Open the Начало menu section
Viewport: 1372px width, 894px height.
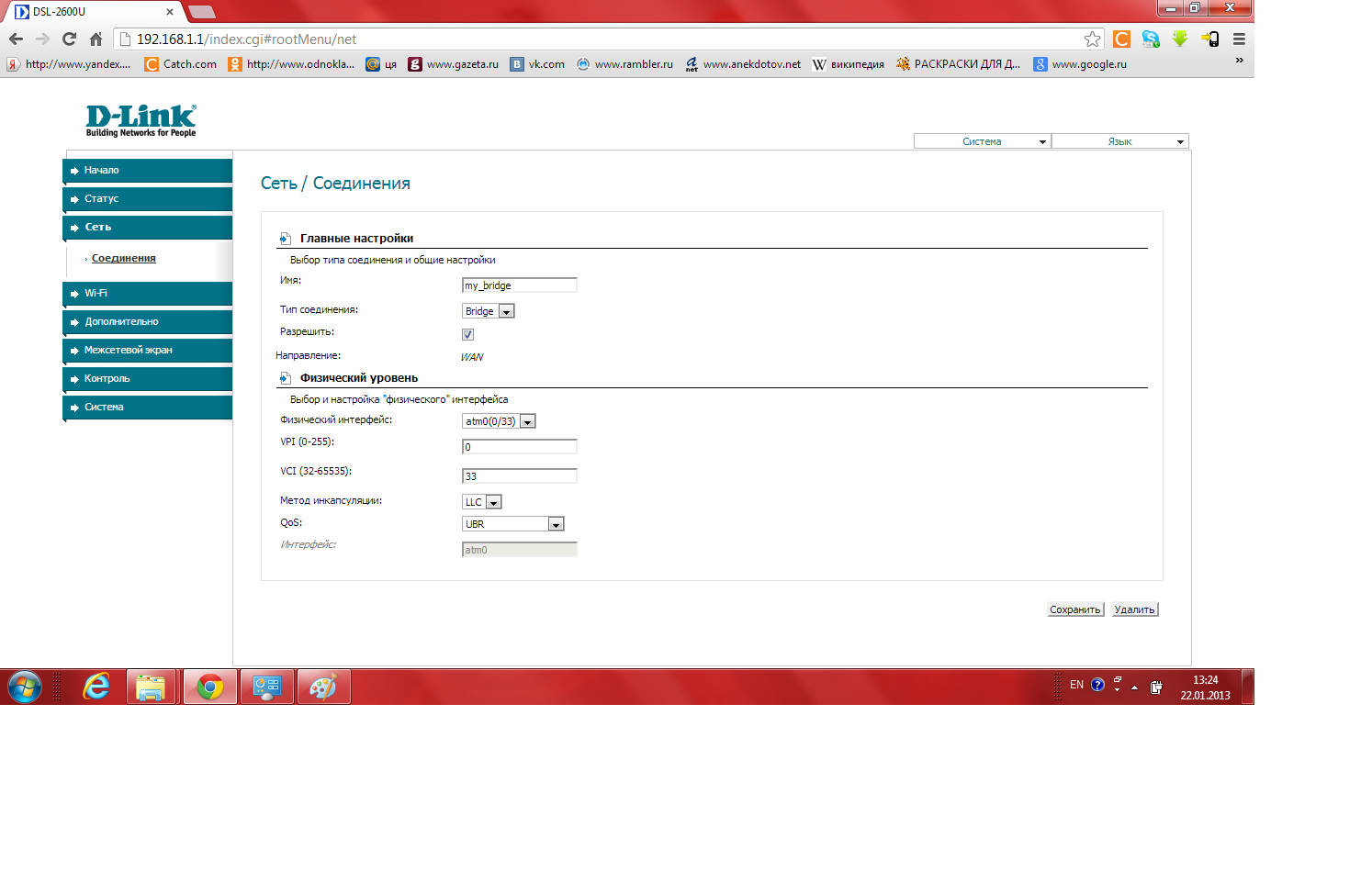click(148, 171)
